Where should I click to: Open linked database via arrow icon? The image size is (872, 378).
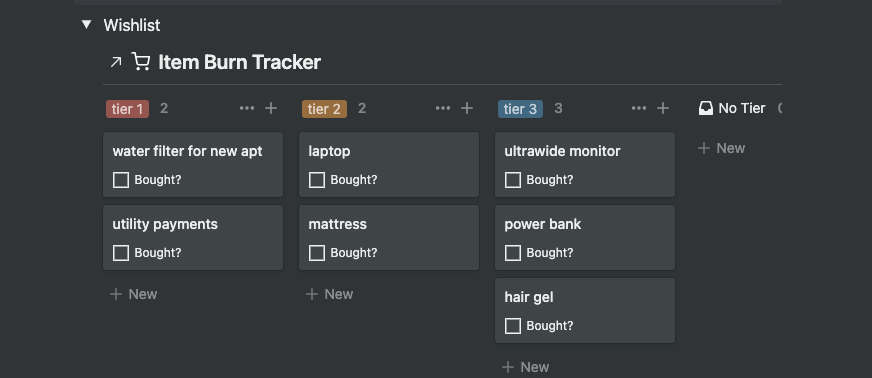click(116, 62)
